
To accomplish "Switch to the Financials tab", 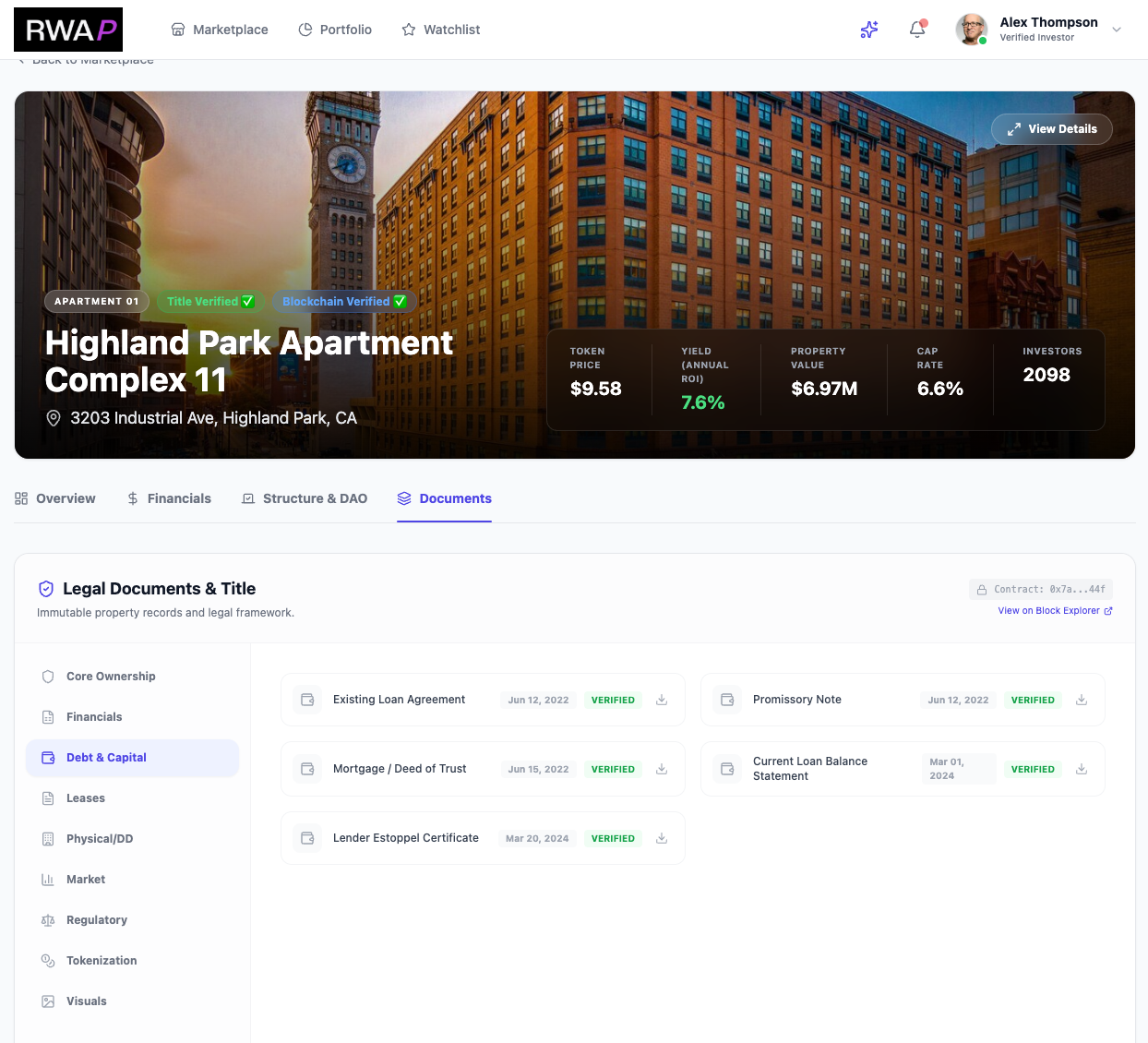I will 169,498.
